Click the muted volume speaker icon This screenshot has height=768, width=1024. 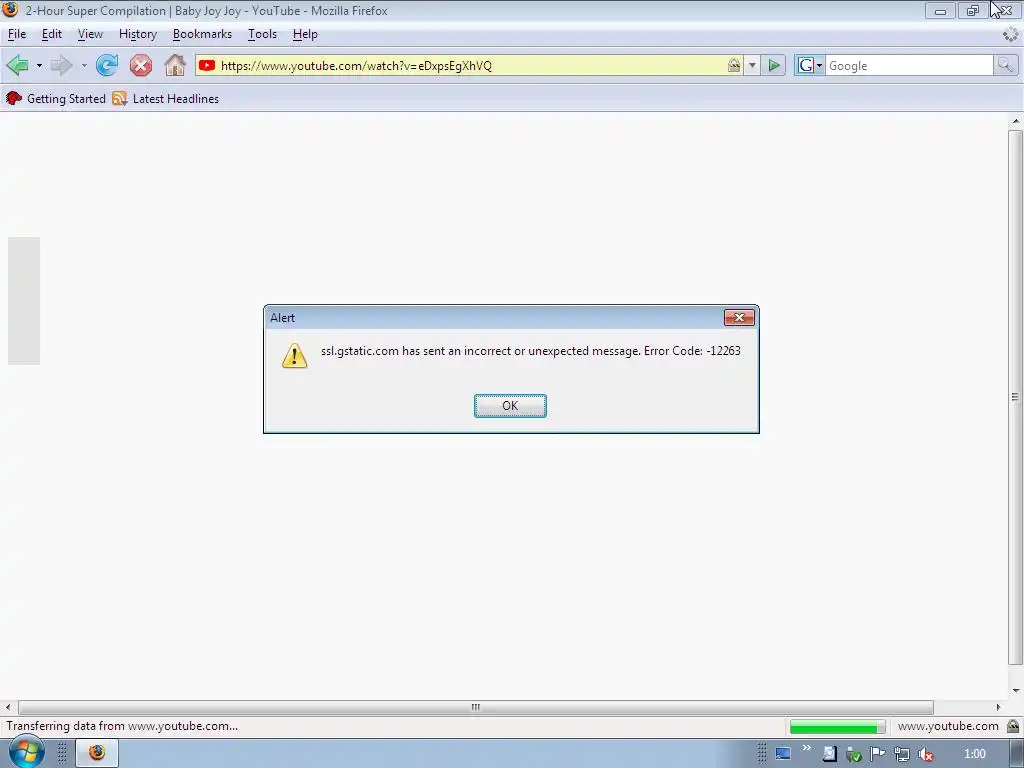pos(925,754)
